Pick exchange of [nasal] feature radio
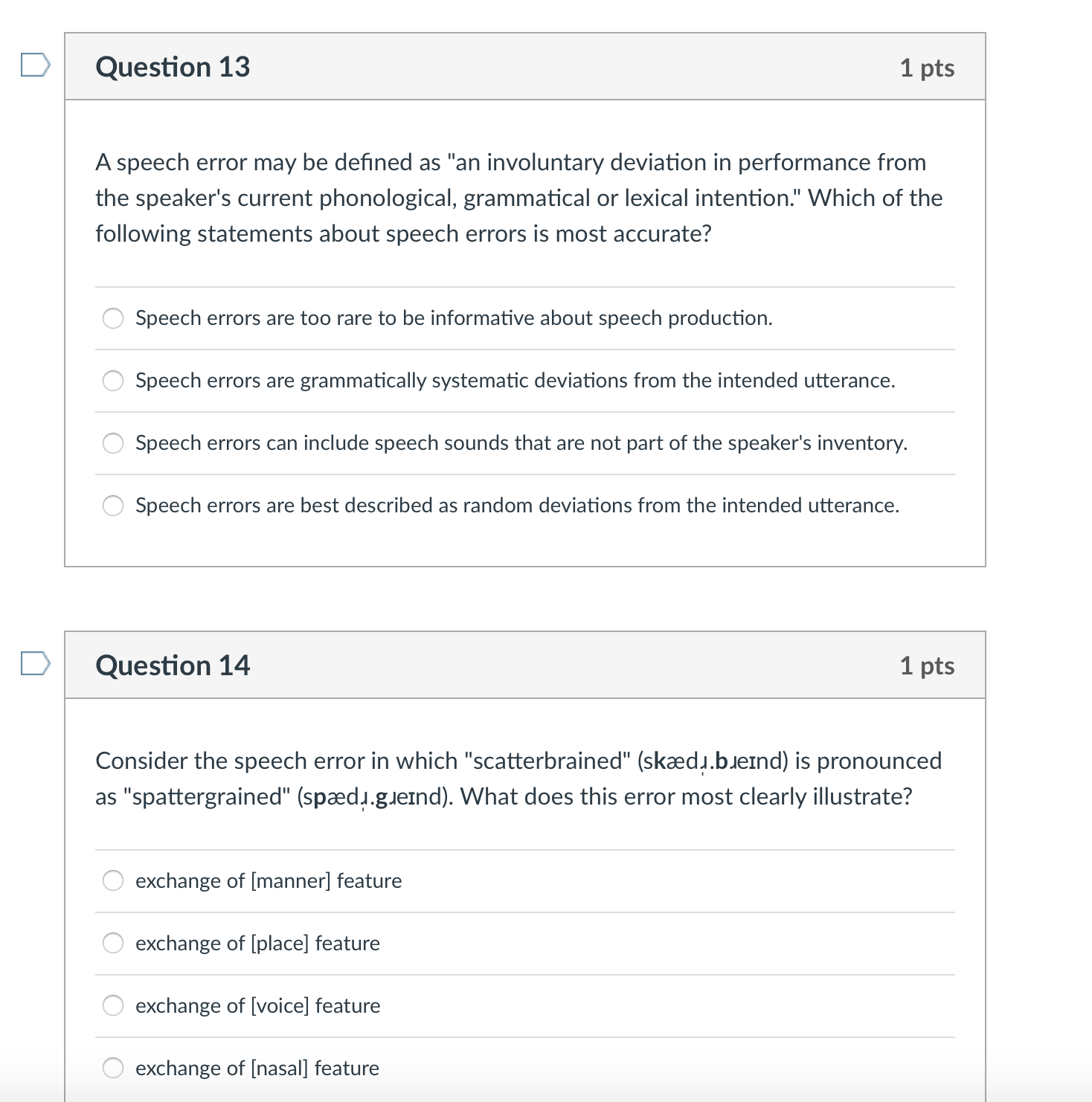Viewport: 1092px width, 1102px height. 113,1068
